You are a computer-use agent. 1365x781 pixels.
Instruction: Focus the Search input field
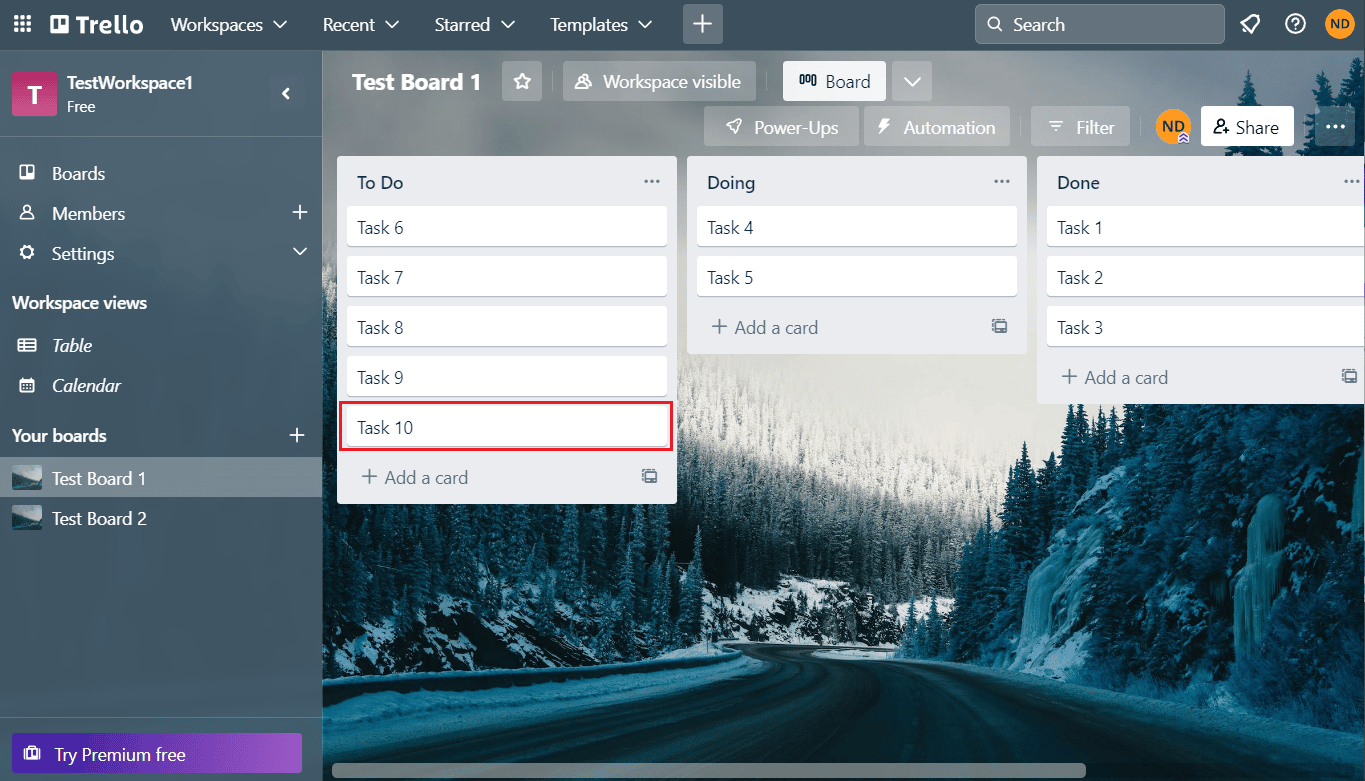[1100, 24]
